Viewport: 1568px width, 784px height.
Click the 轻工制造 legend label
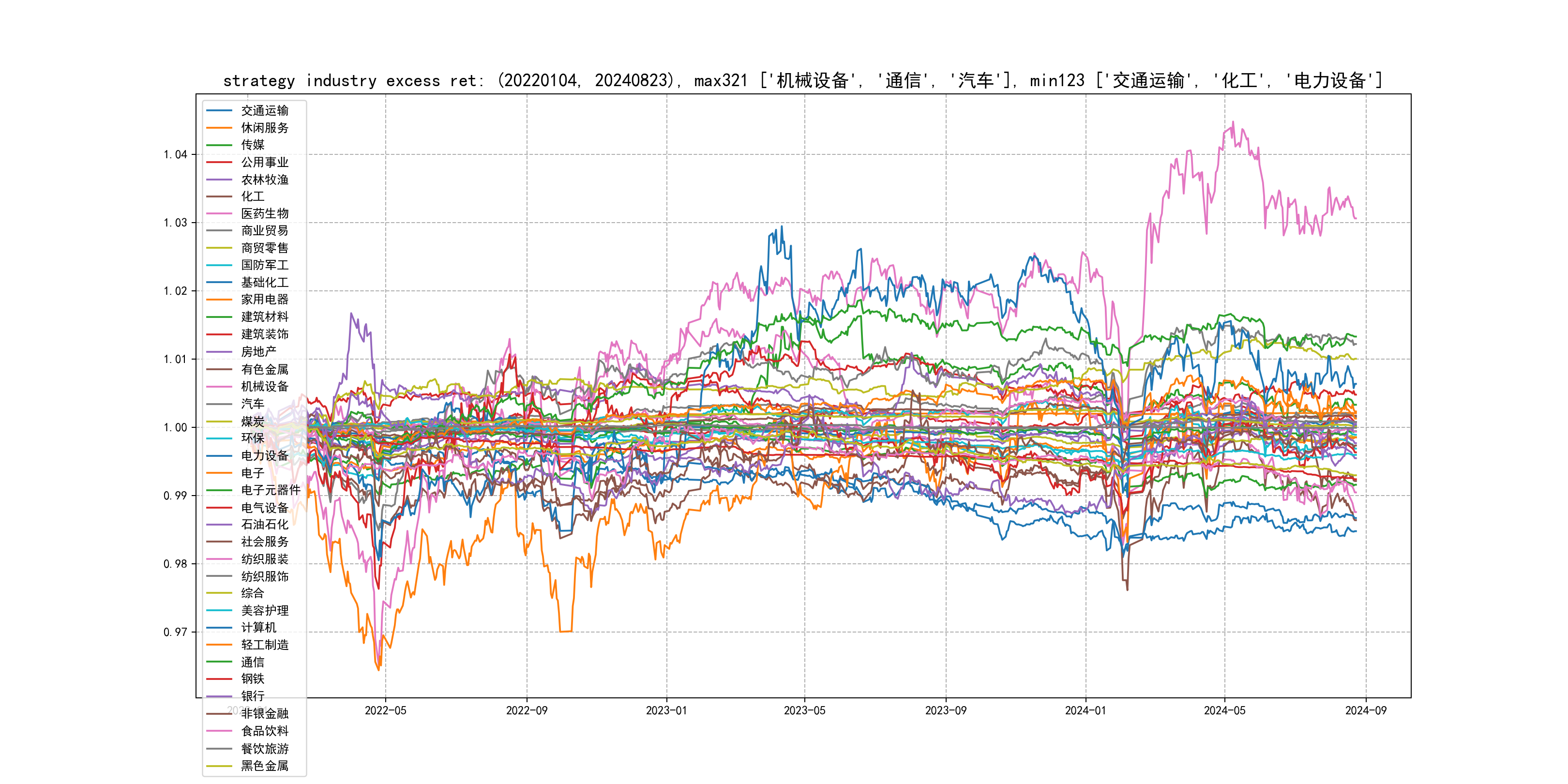pyautogui.click(x=264, y=645)
